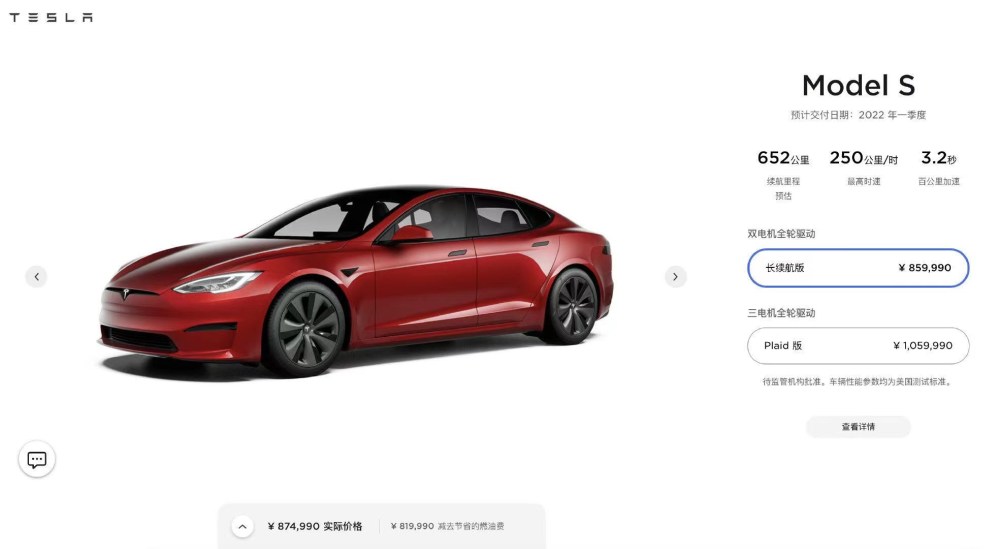Open the chat support bubble
This screenshot has width=1000, height=549.
click(x=37, y=459)
